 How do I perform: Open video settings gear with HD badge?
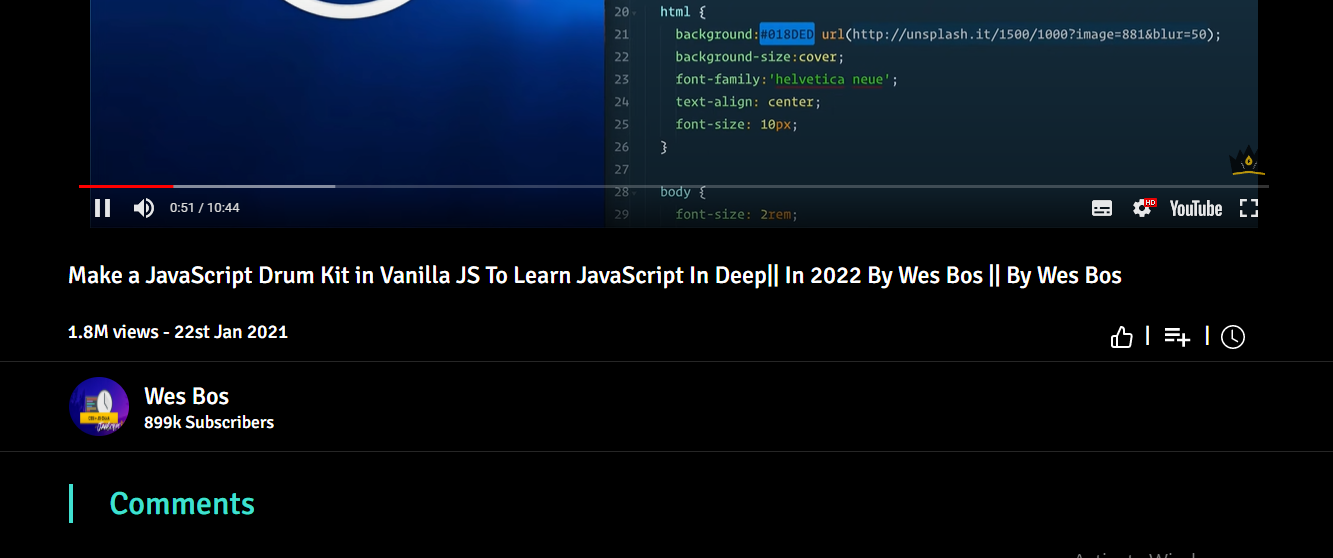coord(1143,208)
